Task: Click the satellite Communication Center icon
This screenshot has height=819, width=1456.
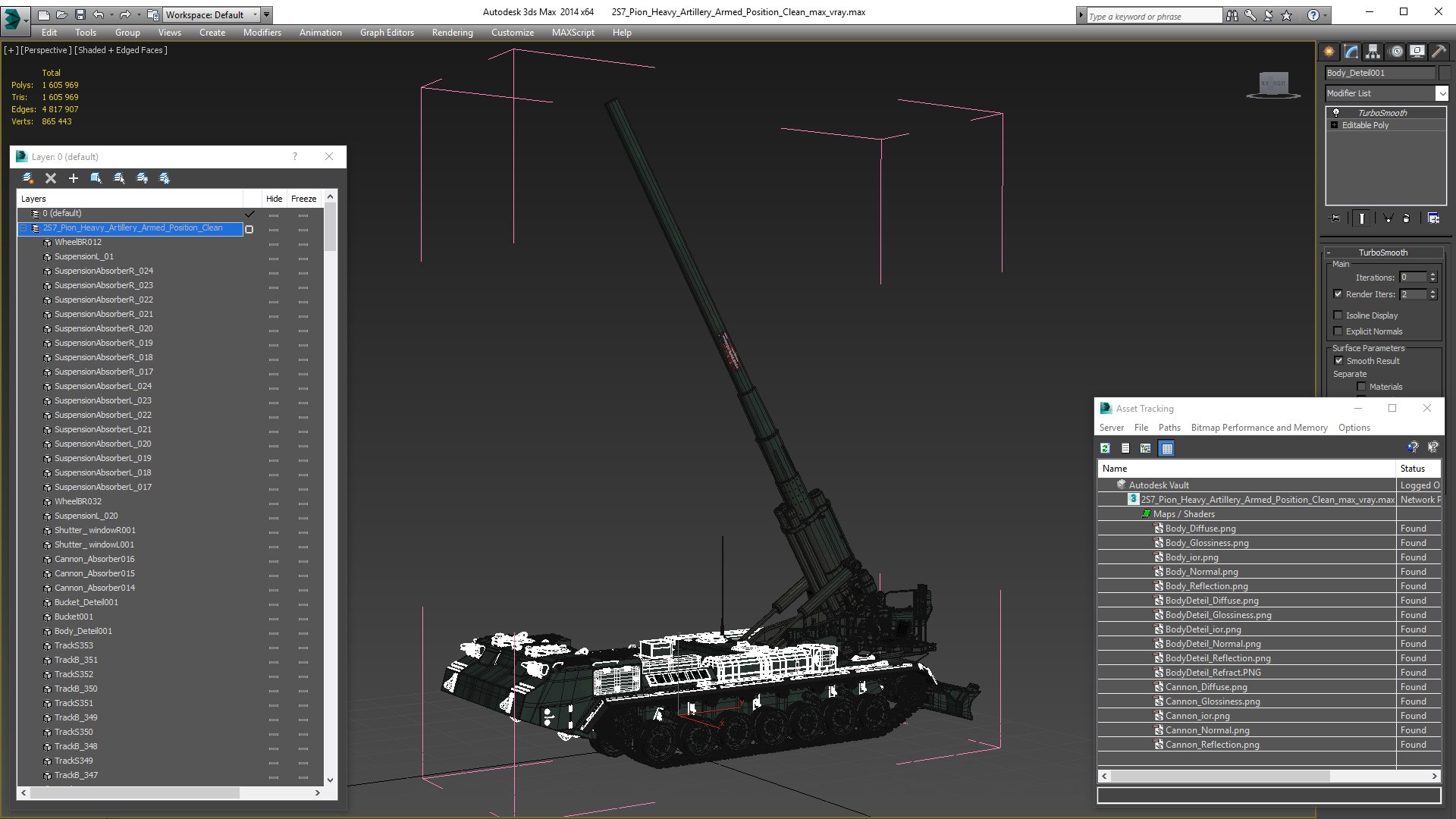Action: pos(1269,15)
